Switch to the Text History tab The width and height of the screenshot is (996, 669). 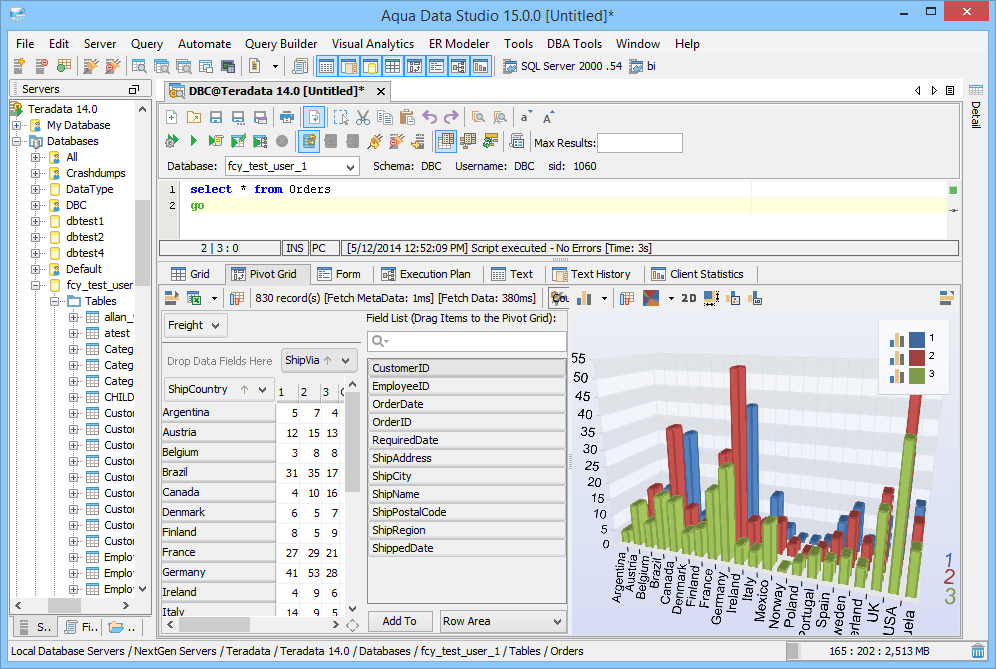(591, 274)
